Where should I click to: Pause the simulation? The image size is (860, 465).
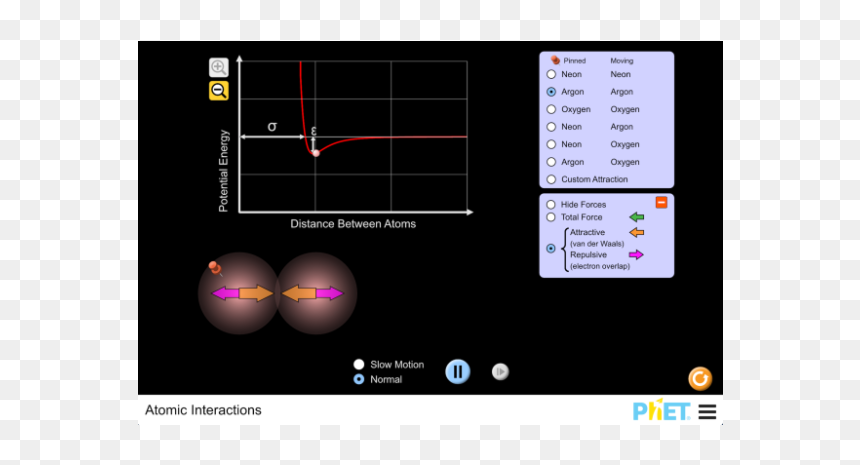click(457, 372)
